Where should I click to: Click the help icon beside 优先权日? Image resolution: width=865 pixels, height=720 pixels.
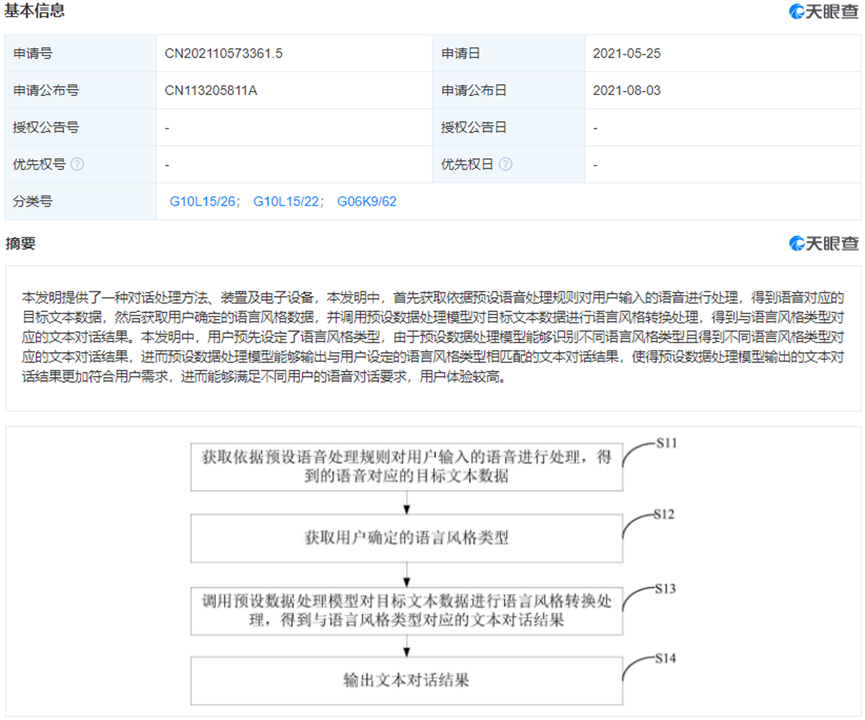[x=506, y=164]
